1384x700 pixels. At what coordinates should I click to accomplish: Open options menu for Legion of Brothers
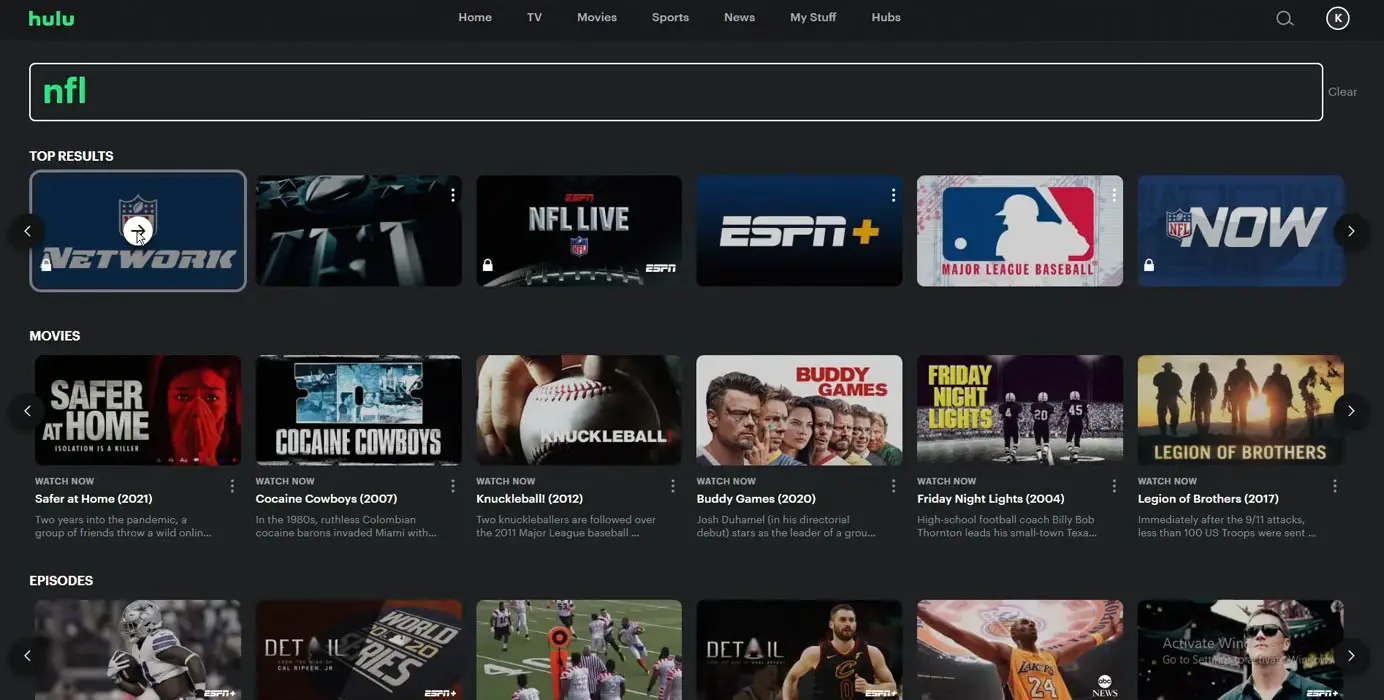pos(1335,486)
